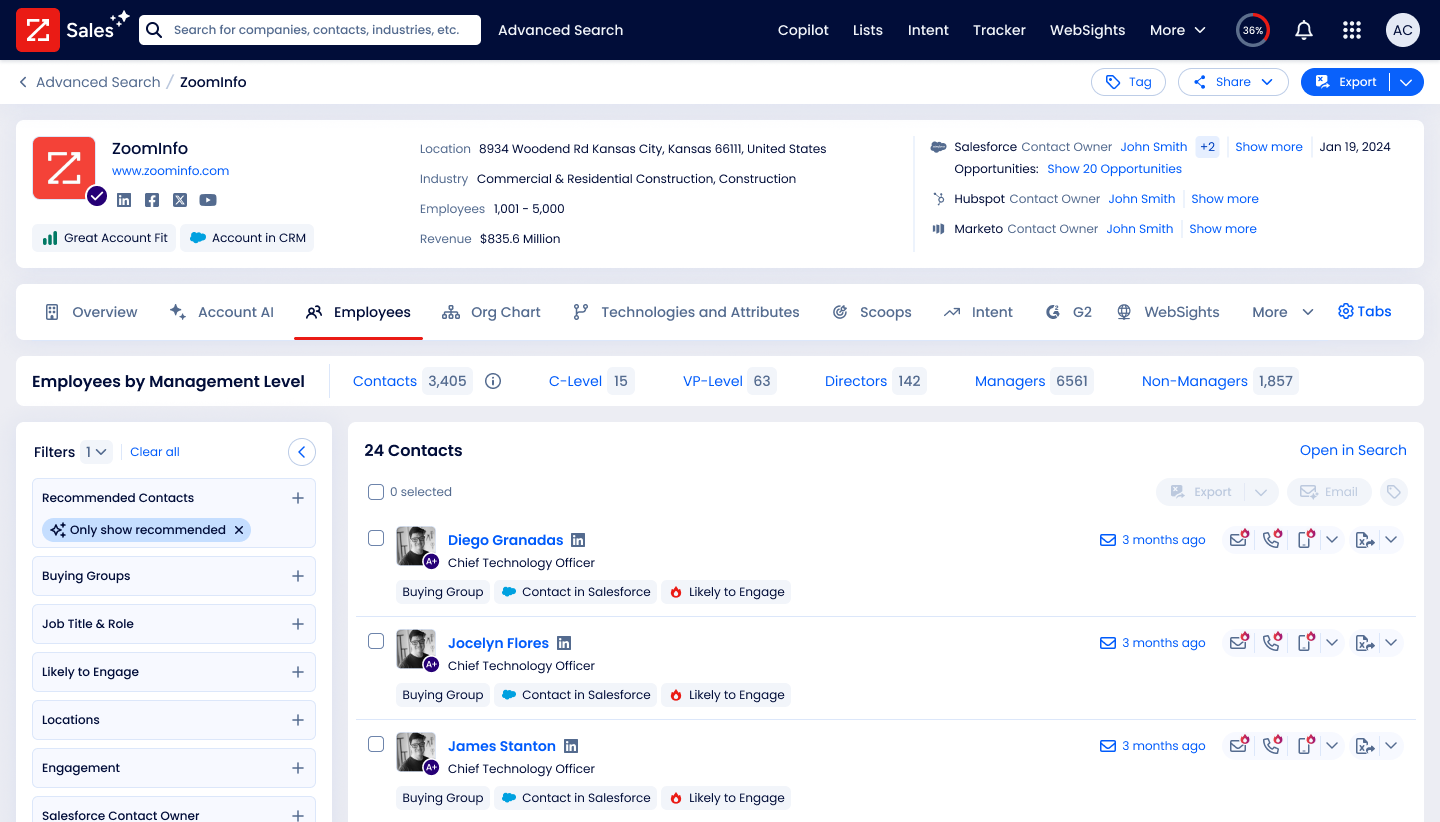Switch to the Account AI tab
The width and height of the screenshot is (1440, 822).
tap(221, 312)
